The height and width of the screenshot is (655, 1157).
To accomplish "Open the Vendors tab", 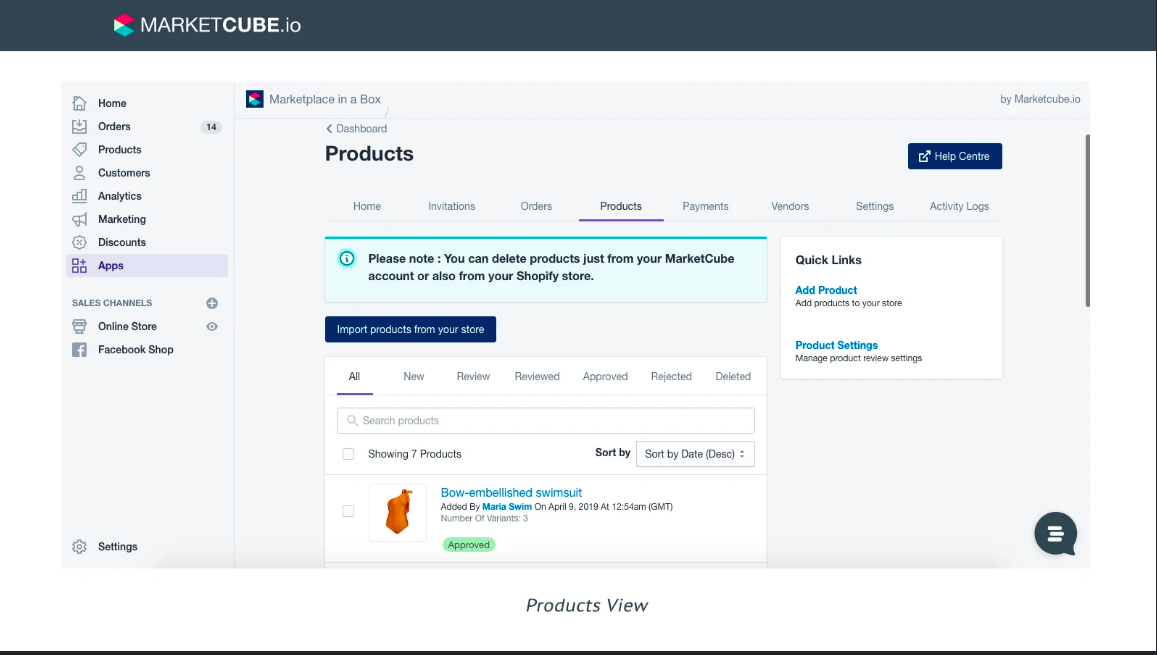I will click(x=790, y=207).
